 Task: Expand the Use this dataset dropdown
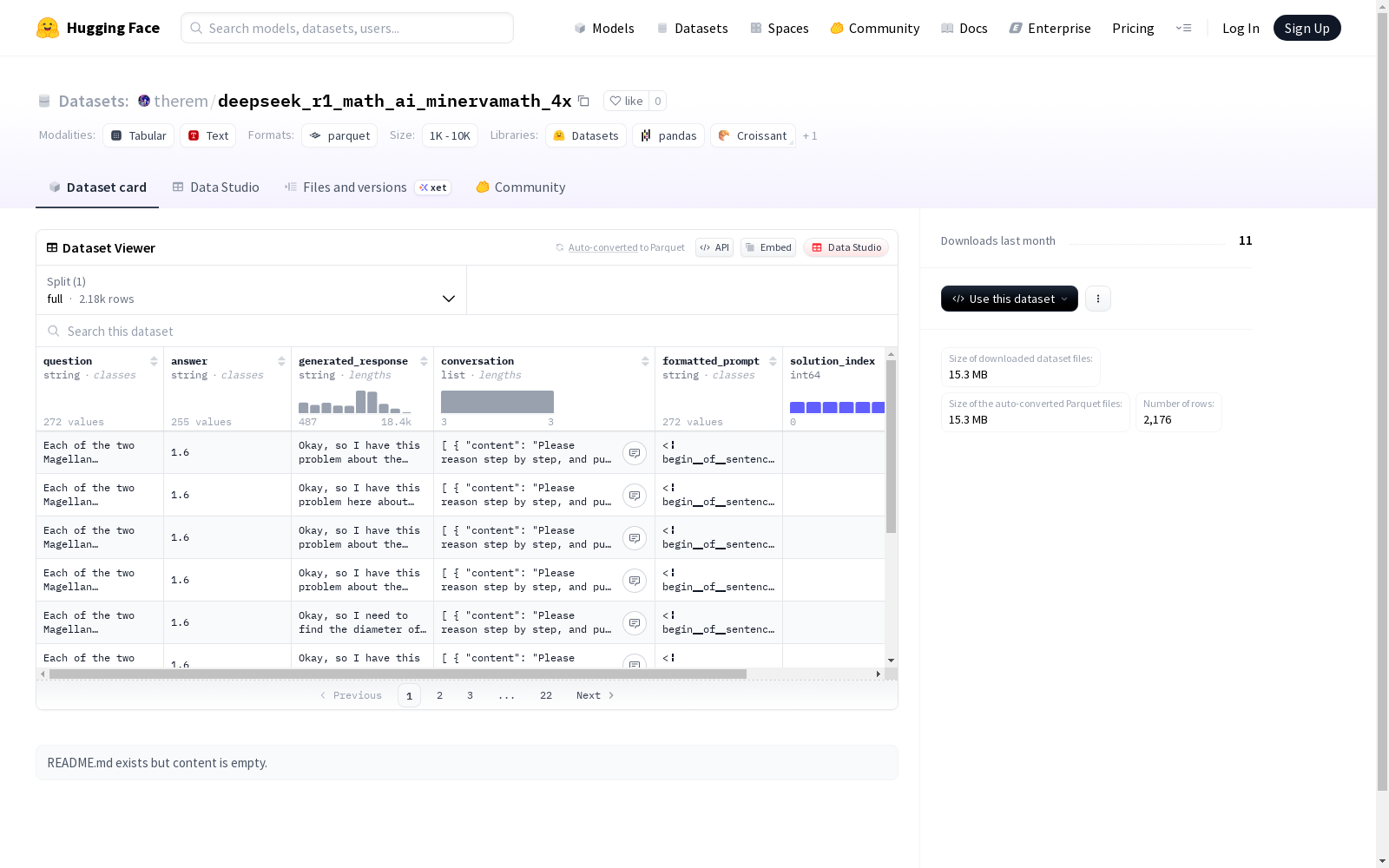tap(1010, 299)
